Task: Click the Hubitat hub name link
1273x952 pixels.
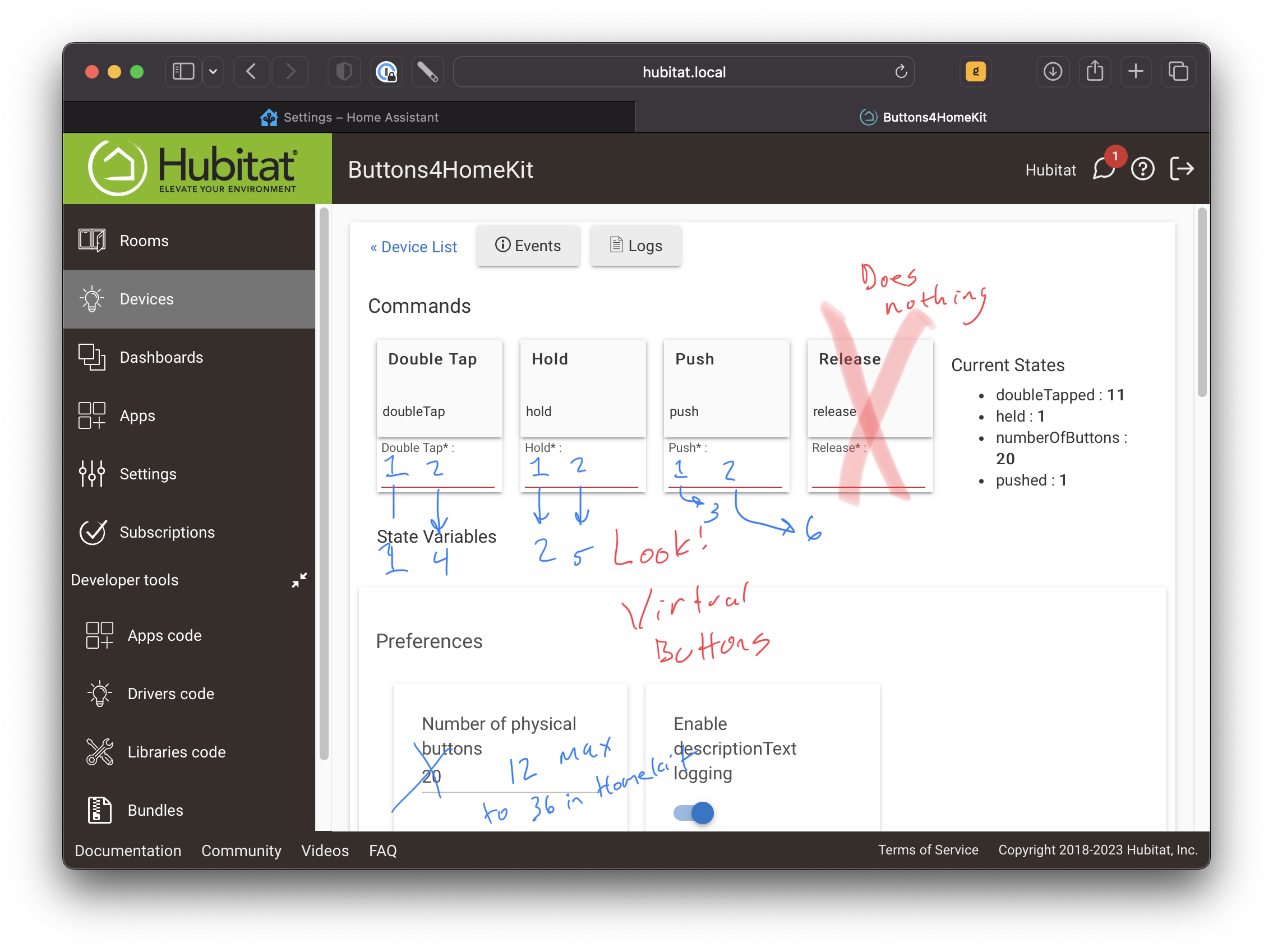Action: coord(1050,170)
